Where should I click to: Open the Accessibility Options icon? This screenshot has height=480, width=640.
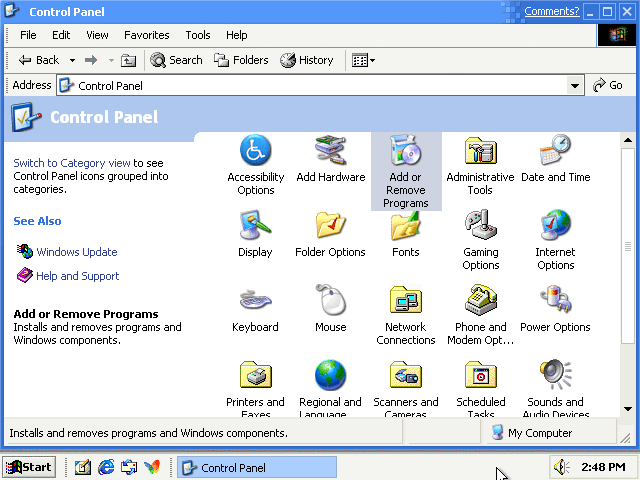click(x=255, y=152)
